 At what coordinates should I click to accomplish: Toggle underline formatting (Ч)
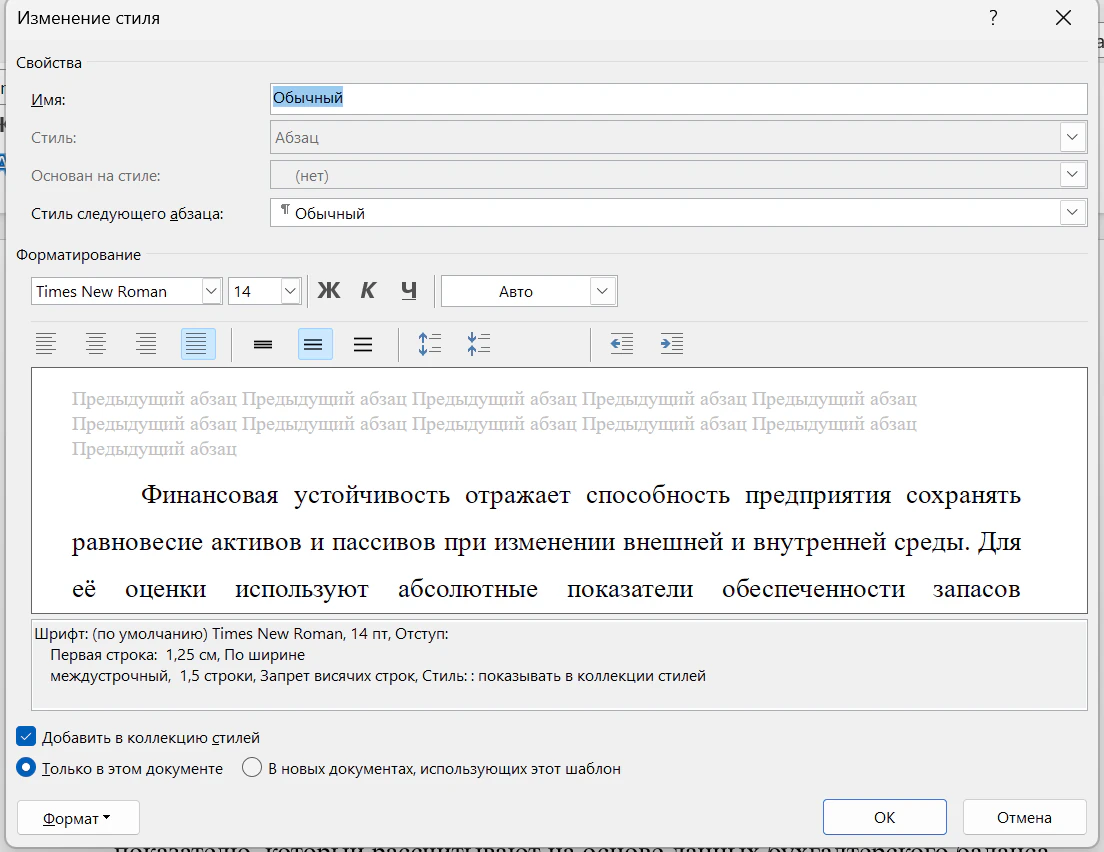coord(408,291)
